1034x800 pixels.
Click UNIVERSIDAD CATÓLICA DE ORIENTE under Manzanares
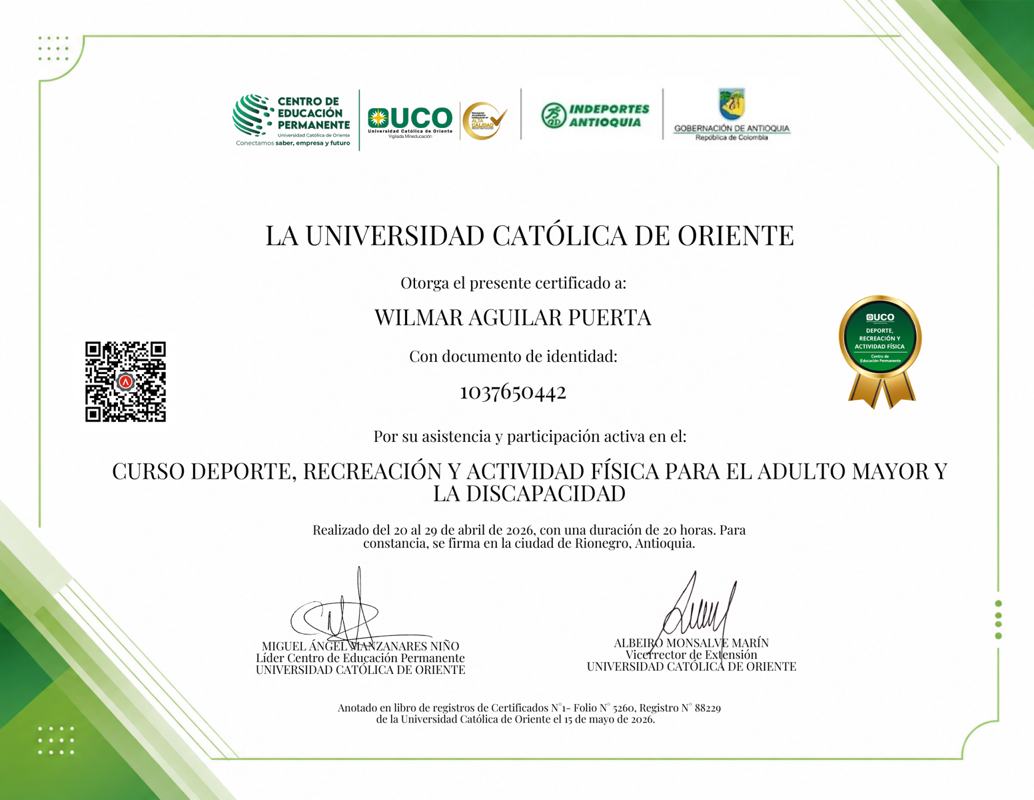(x=360, y=670)
